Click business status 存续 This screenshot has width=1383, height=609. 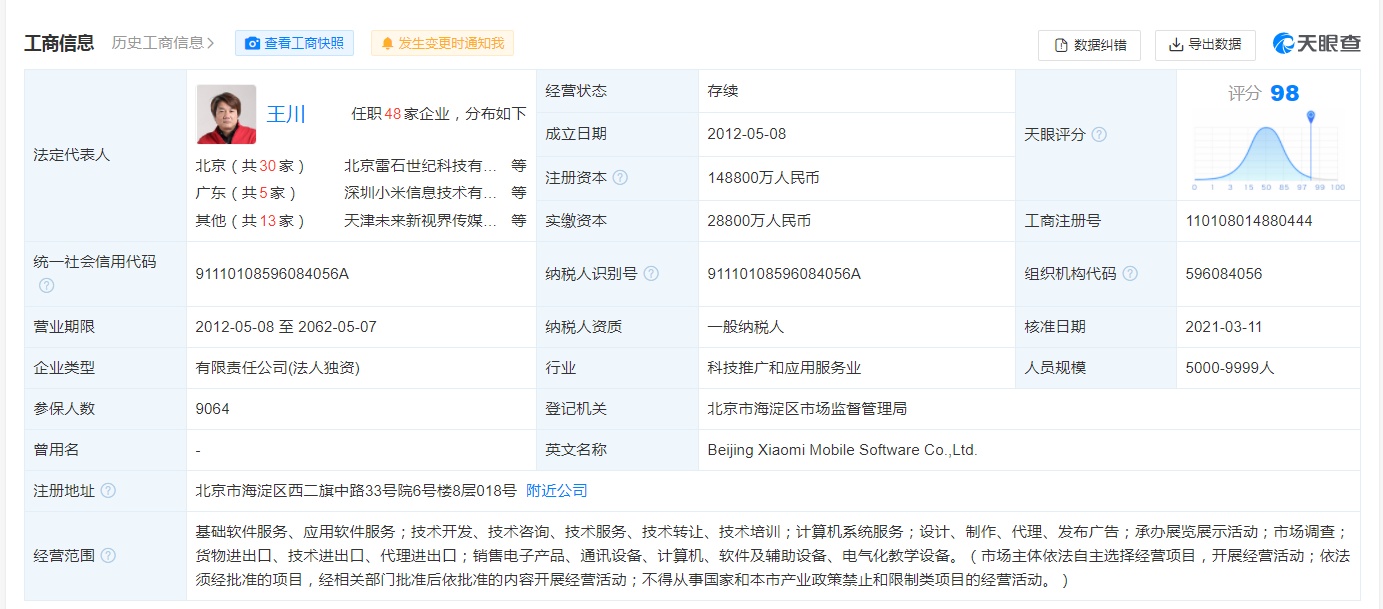722,91
